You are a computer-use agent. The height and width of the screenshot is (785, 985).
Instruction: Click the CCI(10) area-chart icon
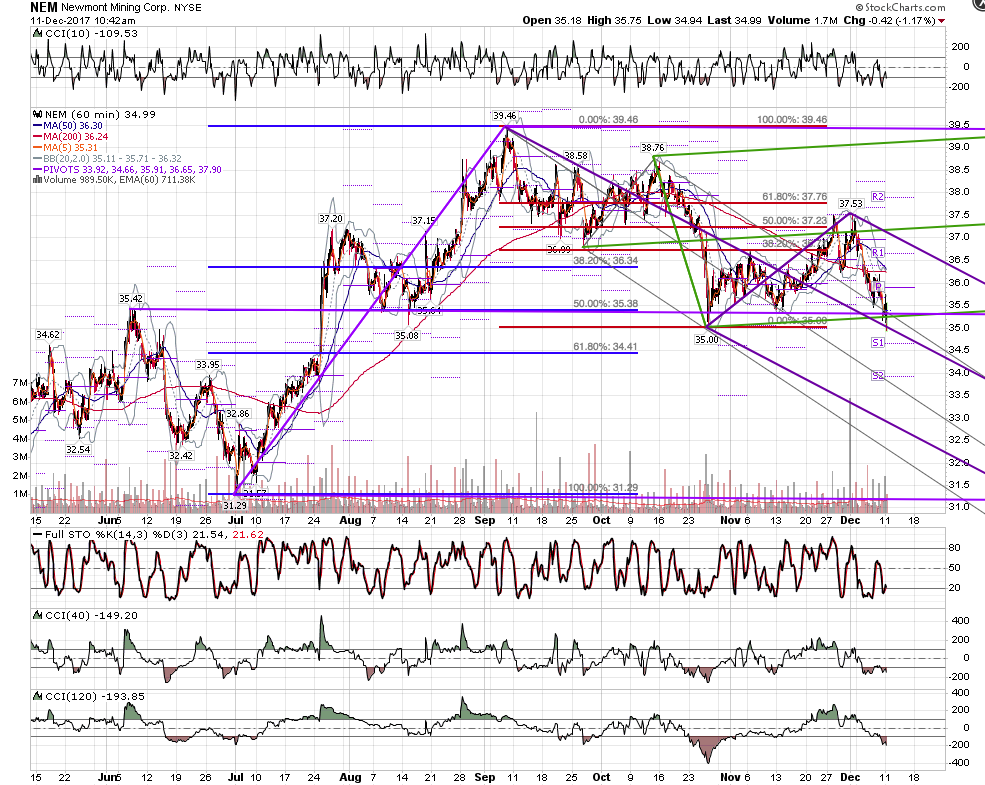point(37,34)
